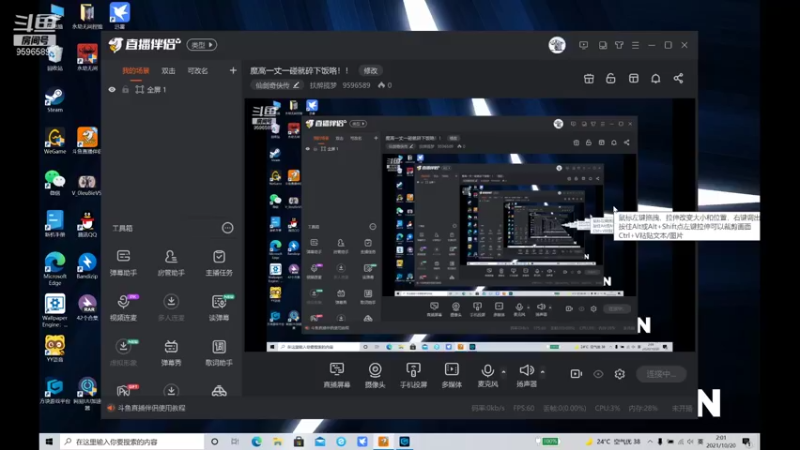The width and height of the screenshot is (800, 450).
Task: Open the hamburger menu in title bar
Action: [x=635, y=45]
